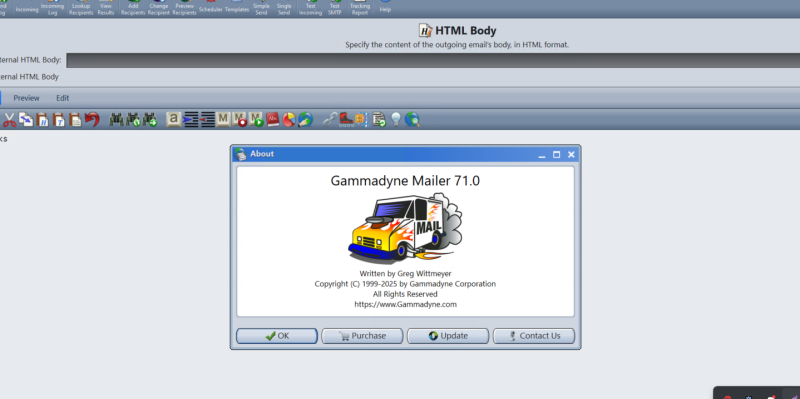Open the Scheduler toolbar item
This screenshot has height=399, width=800.
tap(211, 7)
